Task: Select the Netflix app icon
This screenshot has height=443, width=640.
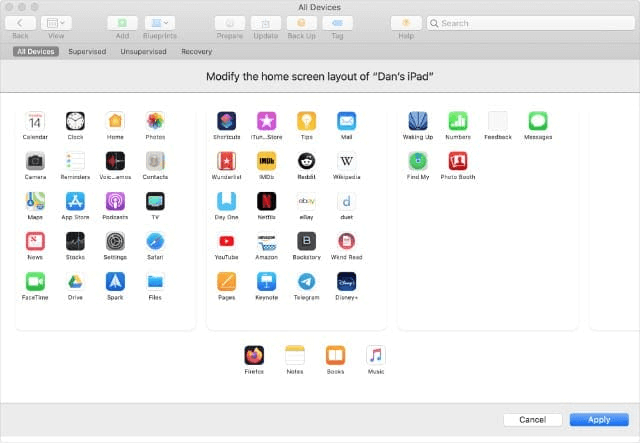Action: (x=266, y=200)
